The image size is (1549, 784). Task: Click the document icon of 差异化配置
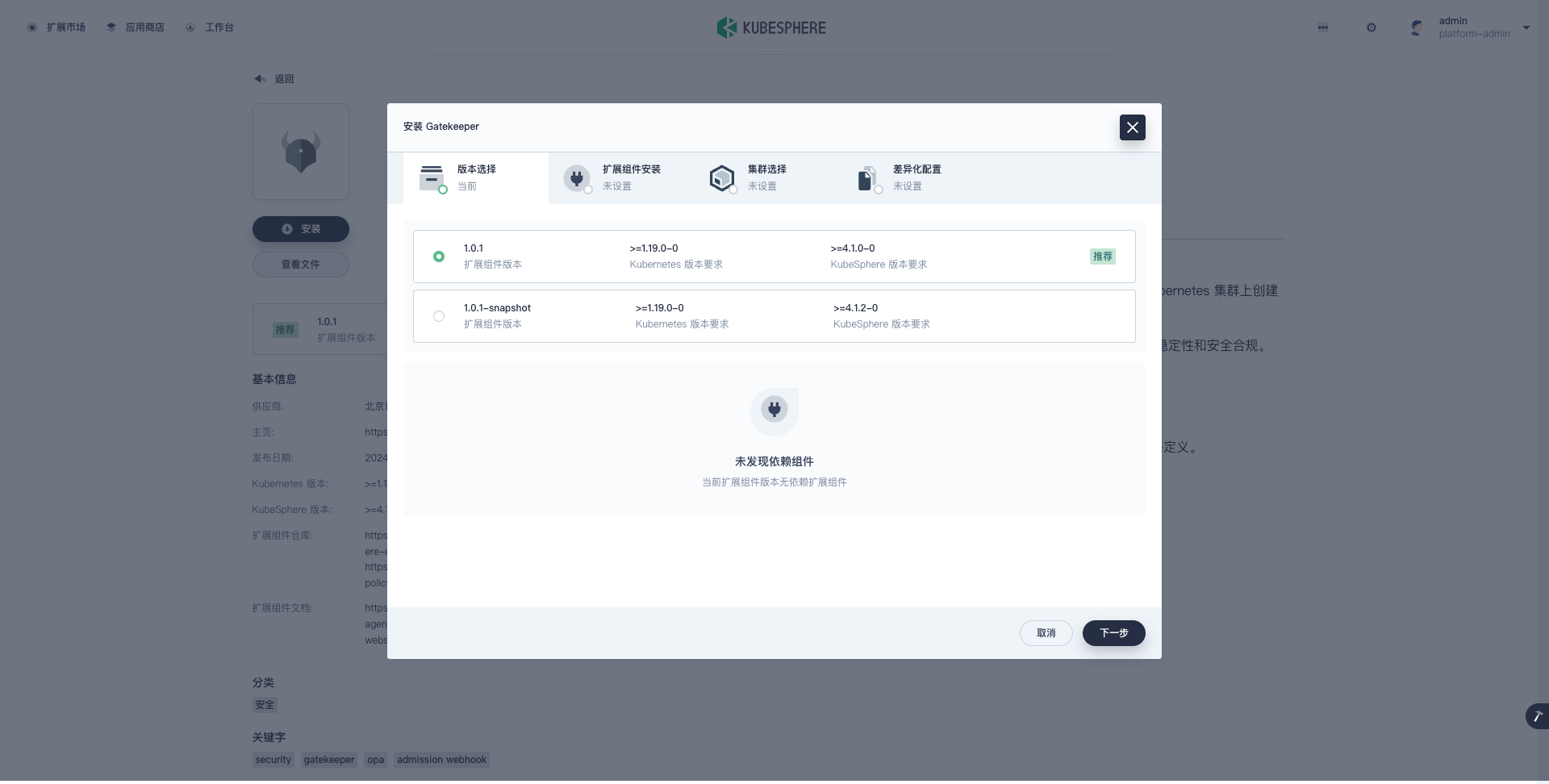click(x=867, y=177)
